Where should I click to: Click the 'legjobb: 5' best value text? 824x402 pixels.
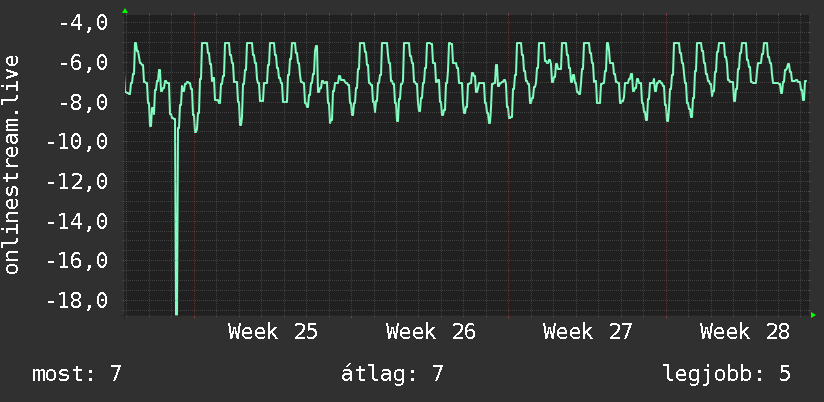(x=727, y=374)
